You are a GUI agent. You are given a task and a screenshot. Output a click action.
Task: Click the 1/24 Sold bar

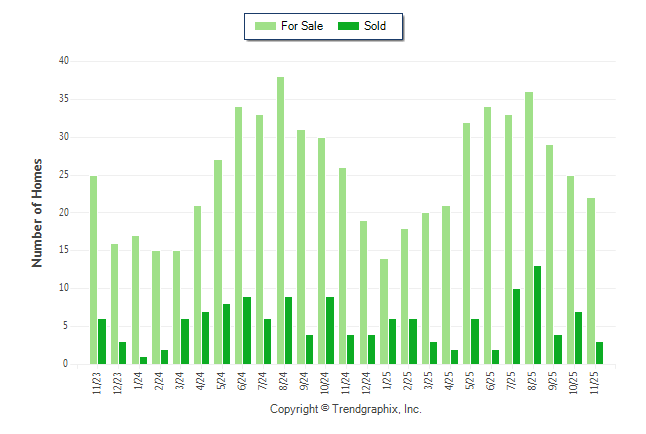tap(144, 361)
